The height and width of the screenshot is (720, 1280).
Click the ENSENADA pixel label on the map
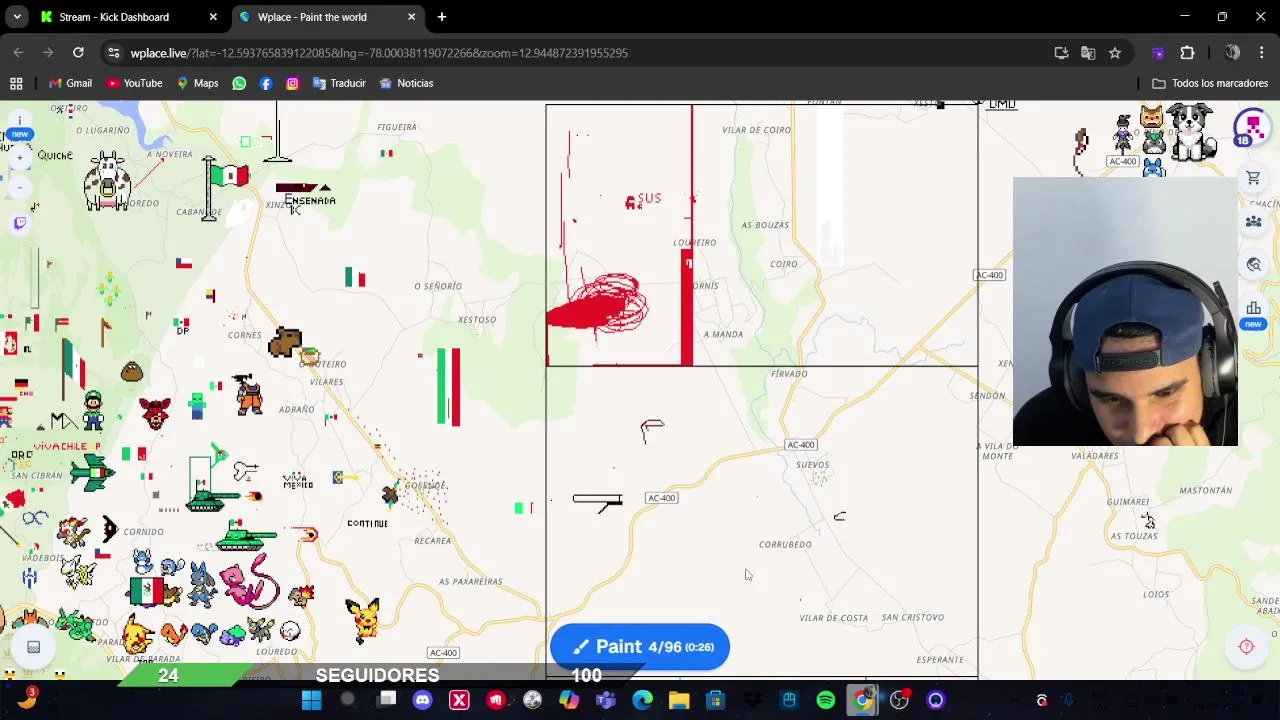pos(310,201)
